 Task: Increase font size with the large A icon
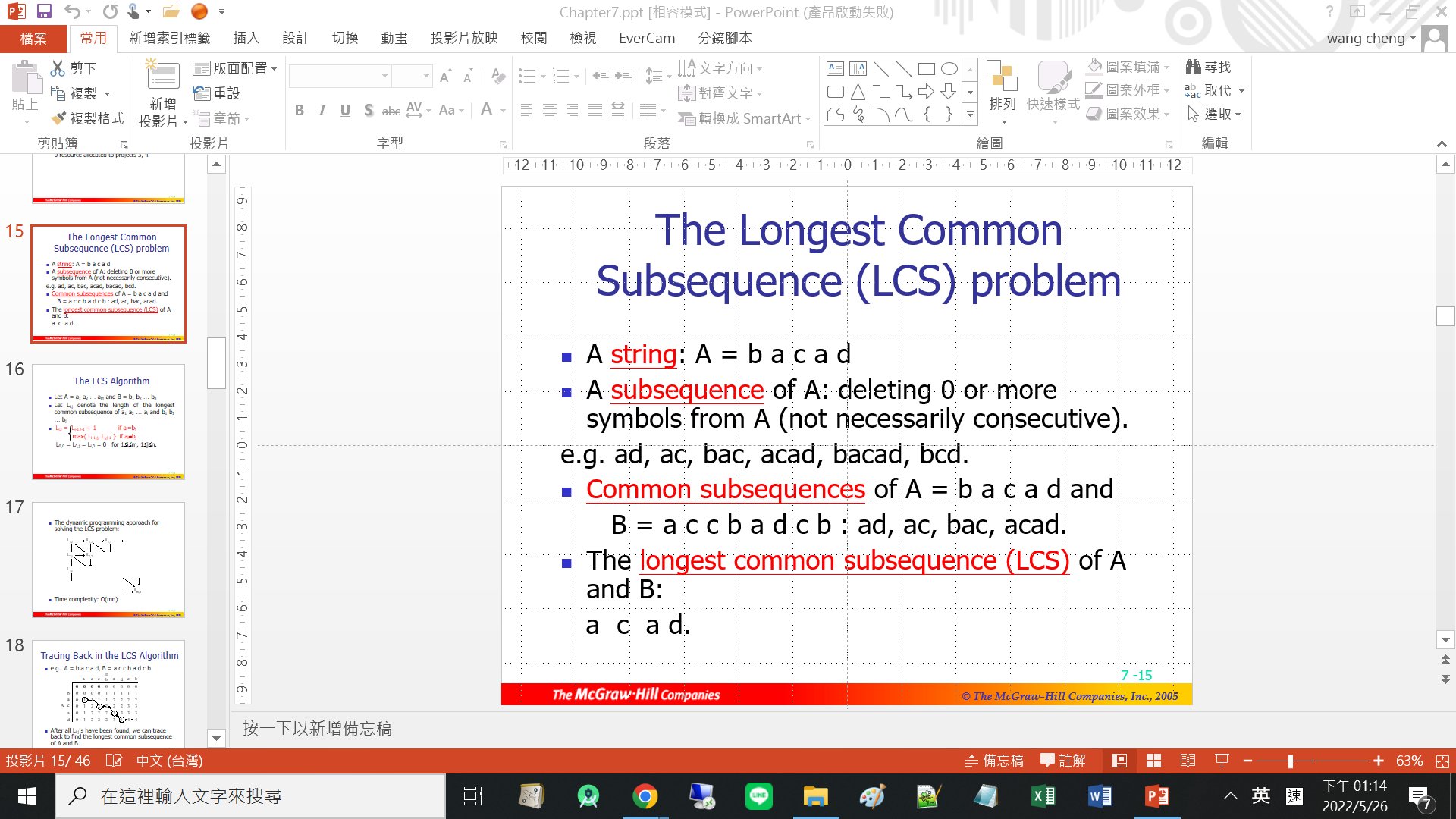tap(445, 76)
